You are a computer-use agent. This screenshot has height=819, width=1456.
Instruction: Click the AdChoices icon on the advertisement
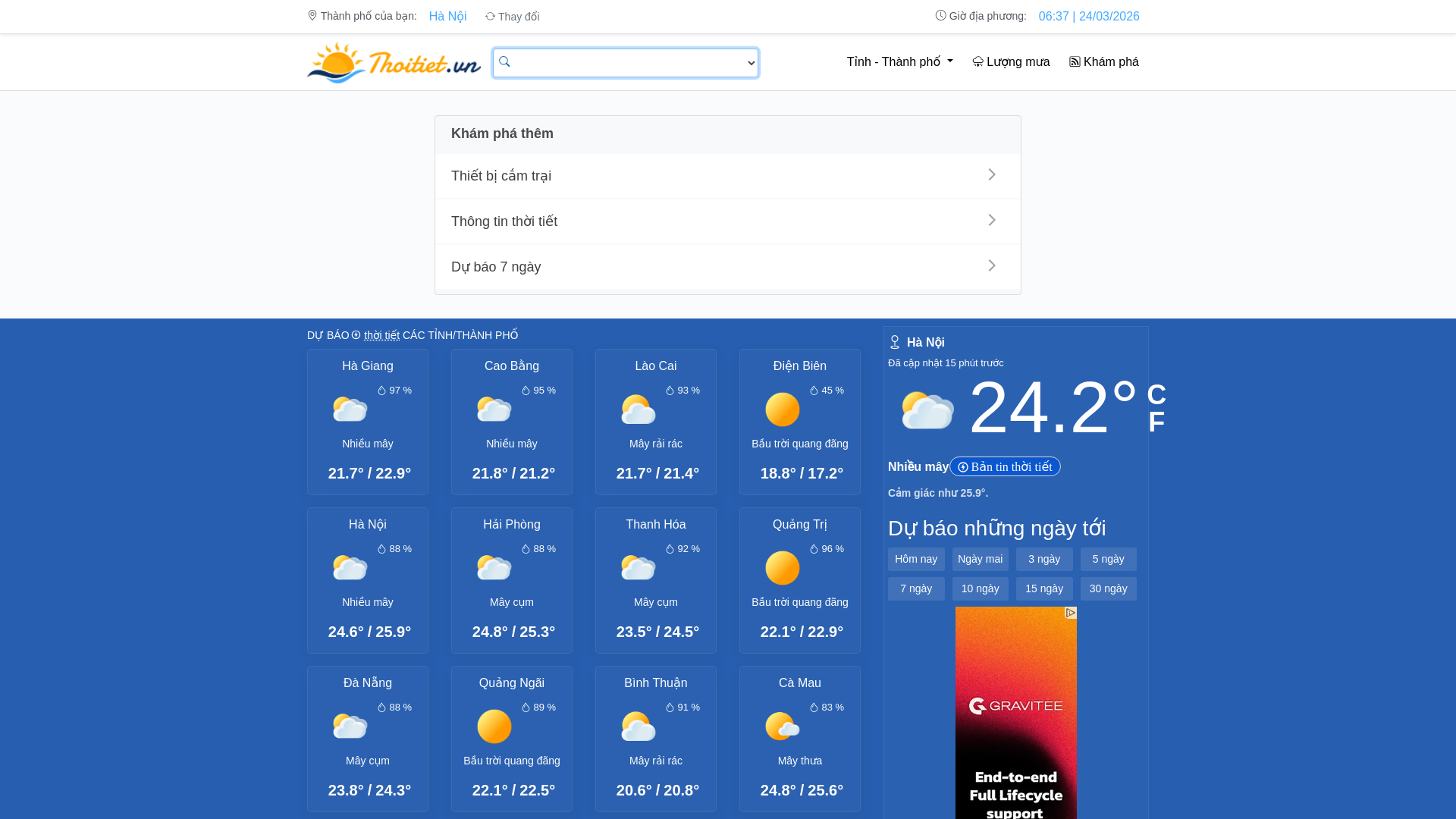point(1071,613)
